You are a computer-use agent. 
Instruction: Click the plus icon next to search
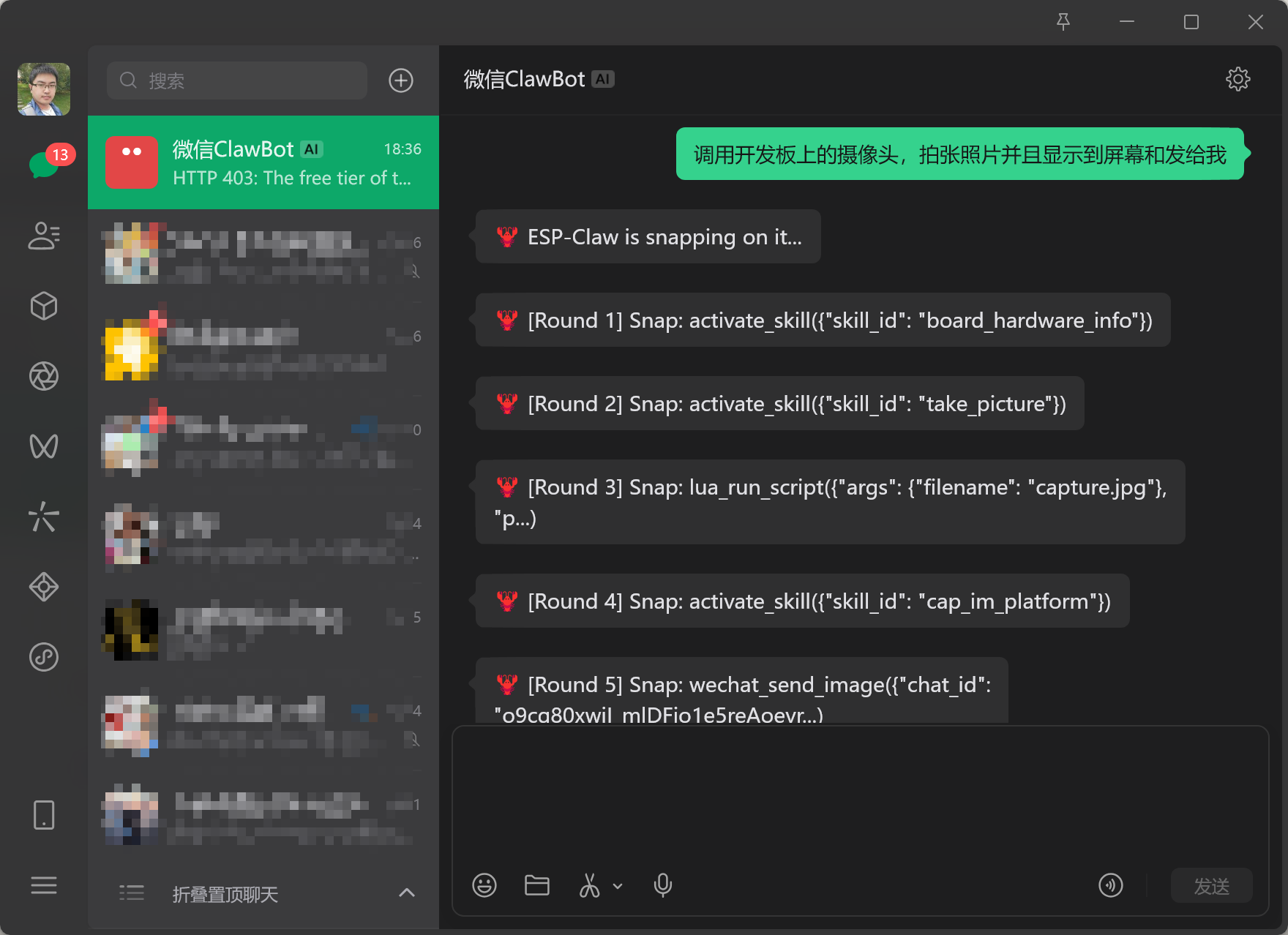point(401,80)
